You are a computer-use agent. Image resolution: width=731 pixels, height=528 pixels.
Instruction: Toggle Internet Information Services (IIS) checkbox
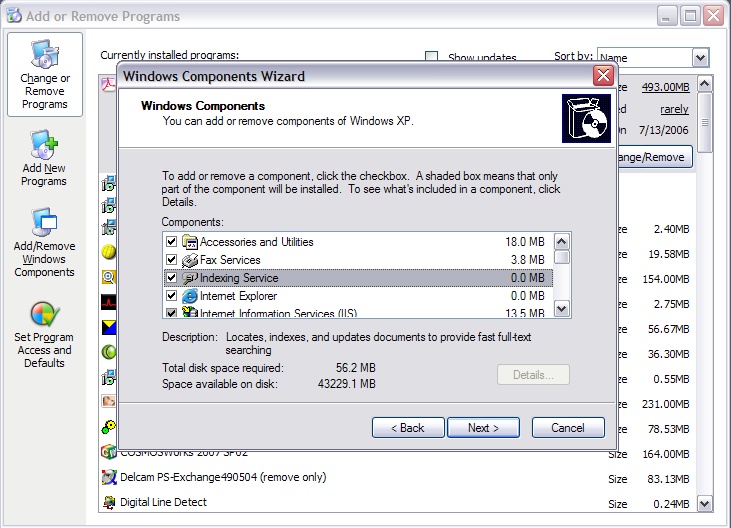pyautogui.click(x=172, y=312)
